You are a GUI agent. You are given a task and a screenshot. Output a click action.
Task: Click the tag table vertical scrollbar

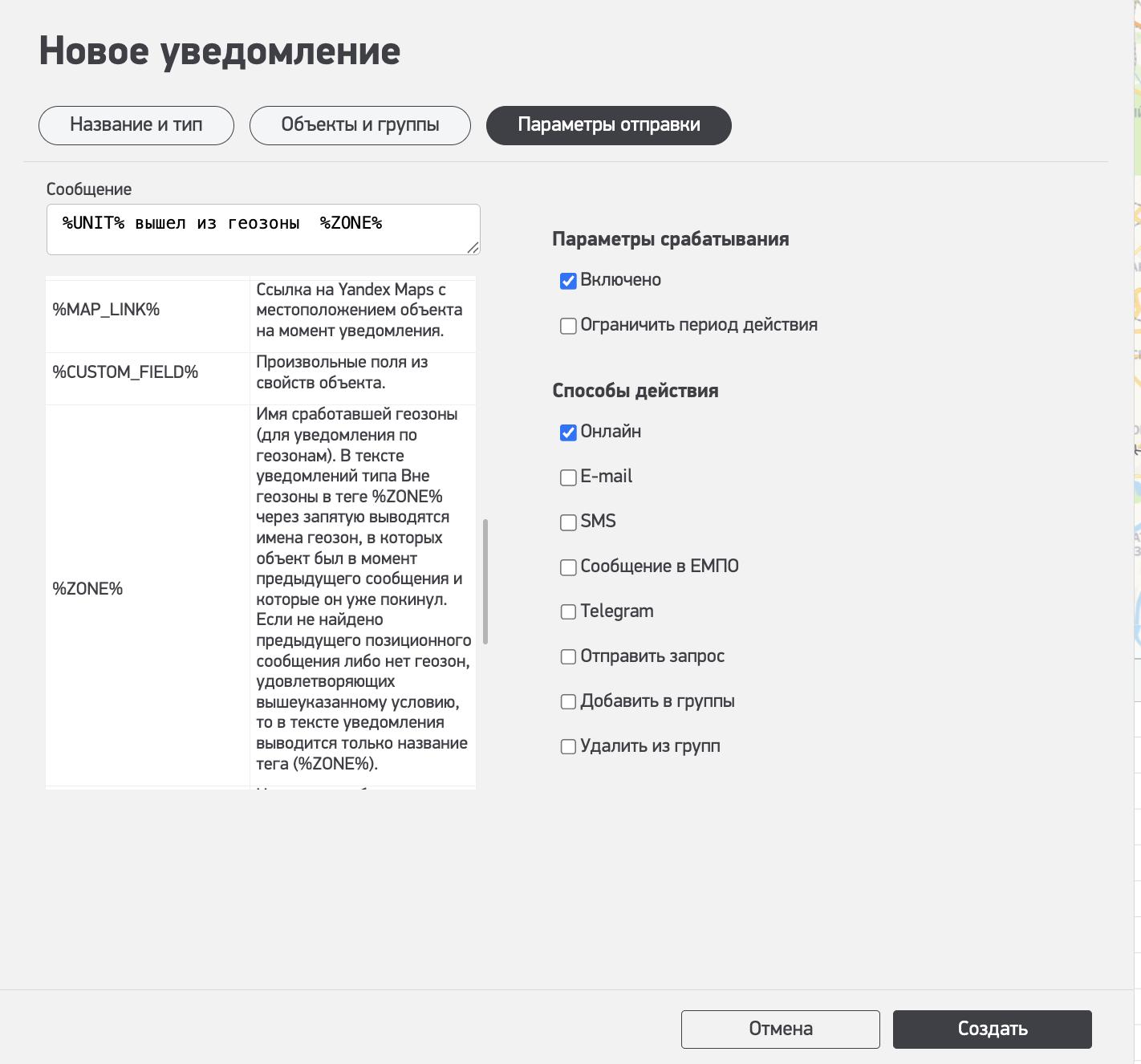pos(485,582)
